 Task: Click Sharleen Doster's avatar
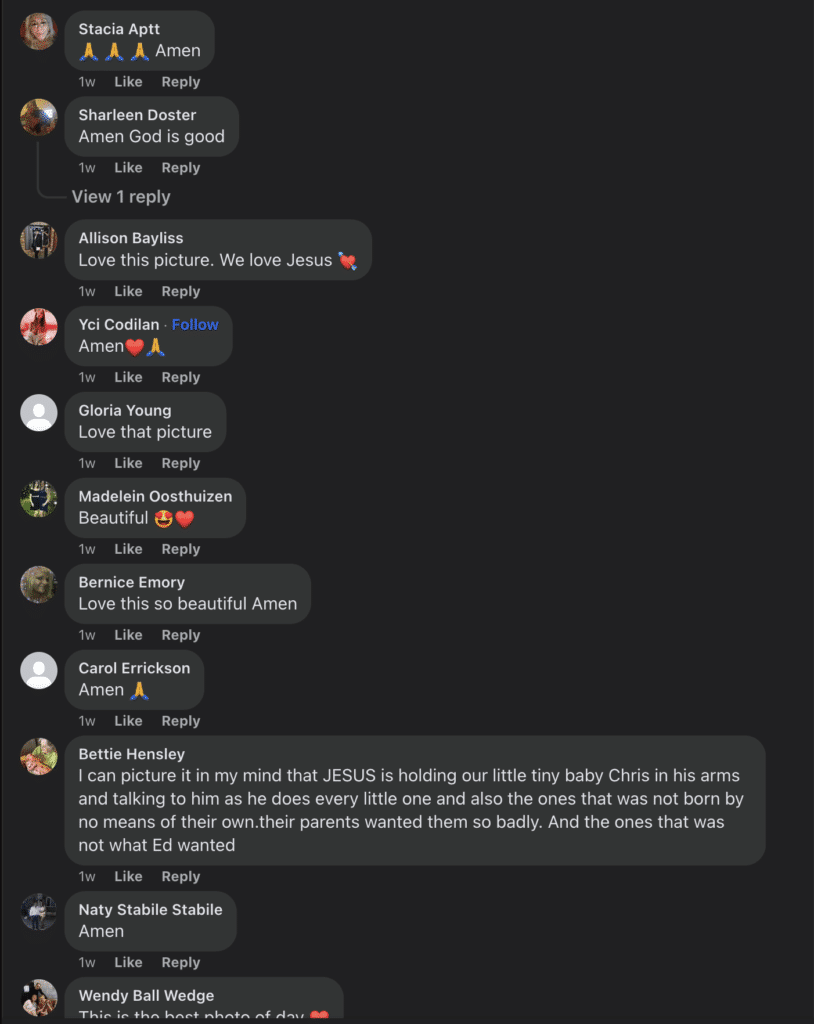click(39, 117)
